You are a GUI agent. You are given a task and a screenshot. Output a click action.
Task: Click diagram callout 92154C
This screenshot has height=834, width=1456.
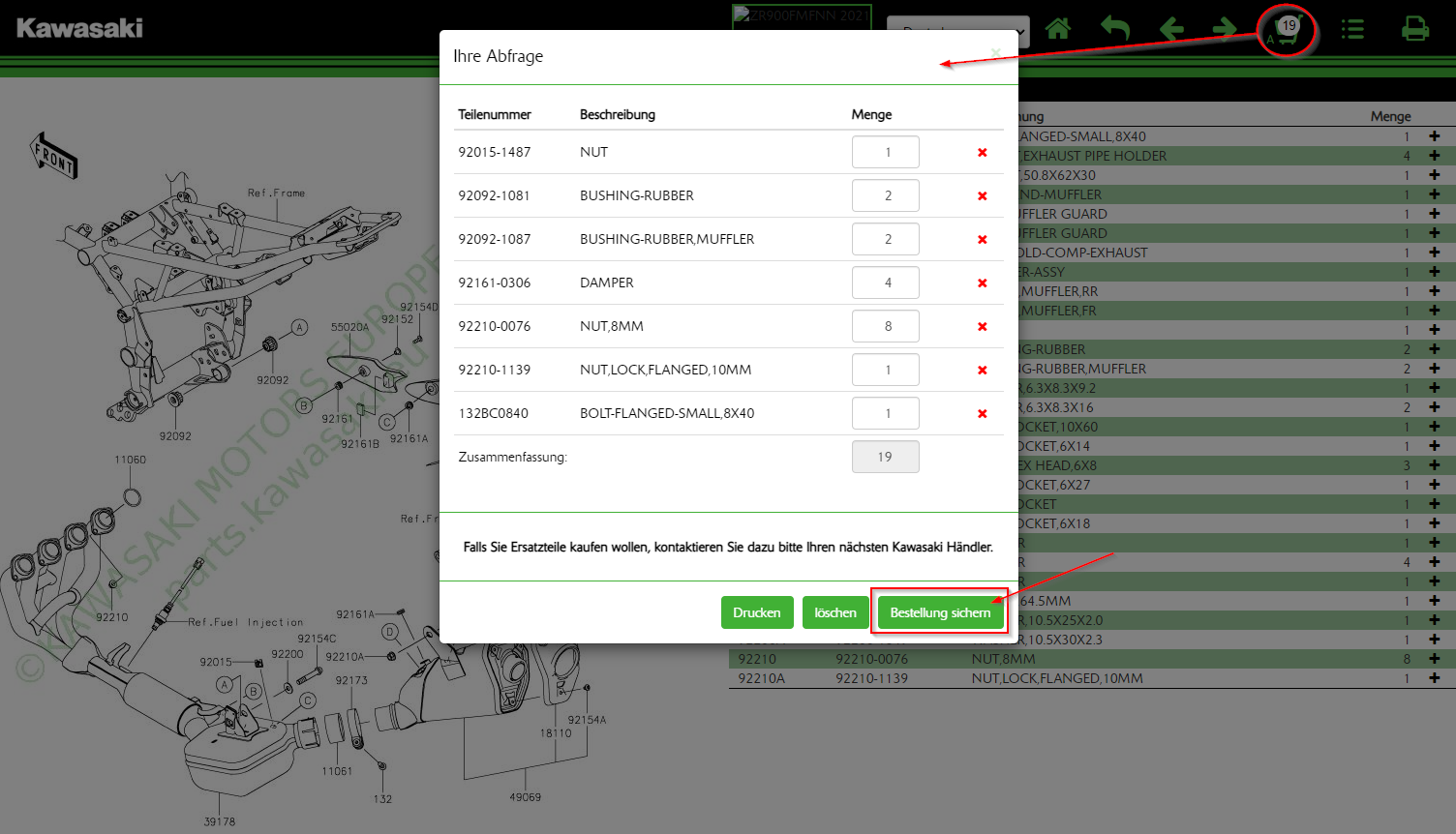pos(317,639)
